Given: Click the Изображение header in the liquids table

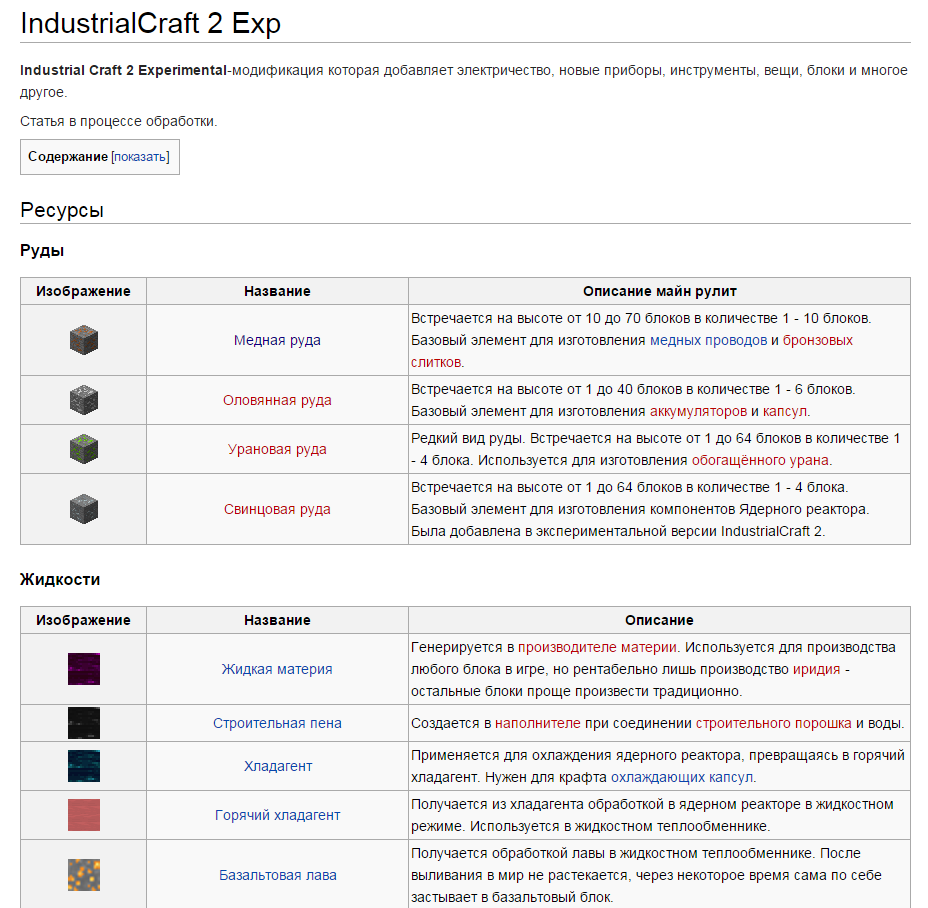Looking at the screenshot, I should 83,620.
